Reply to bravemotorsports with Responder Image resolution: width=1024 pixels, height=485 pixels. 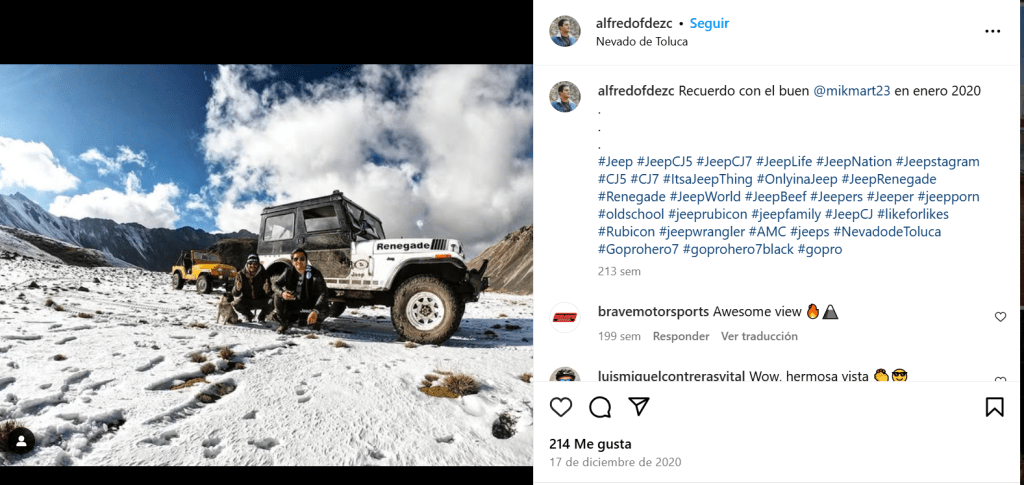[x=680, y=336]
